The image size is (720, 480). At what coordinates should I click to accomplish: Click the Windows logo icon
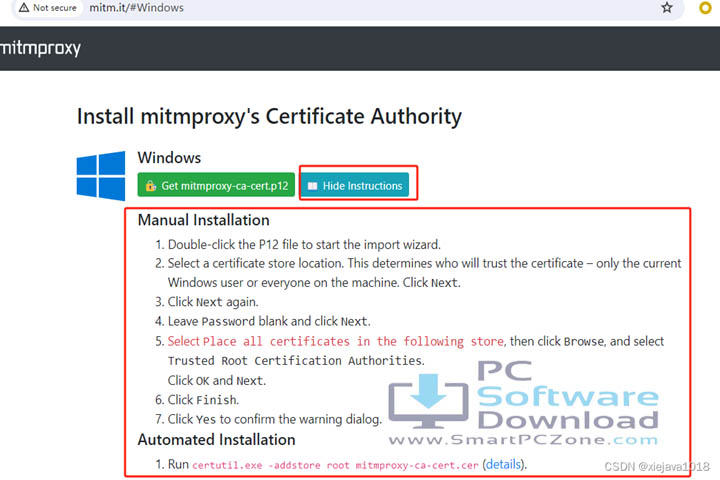click(101, 175)
